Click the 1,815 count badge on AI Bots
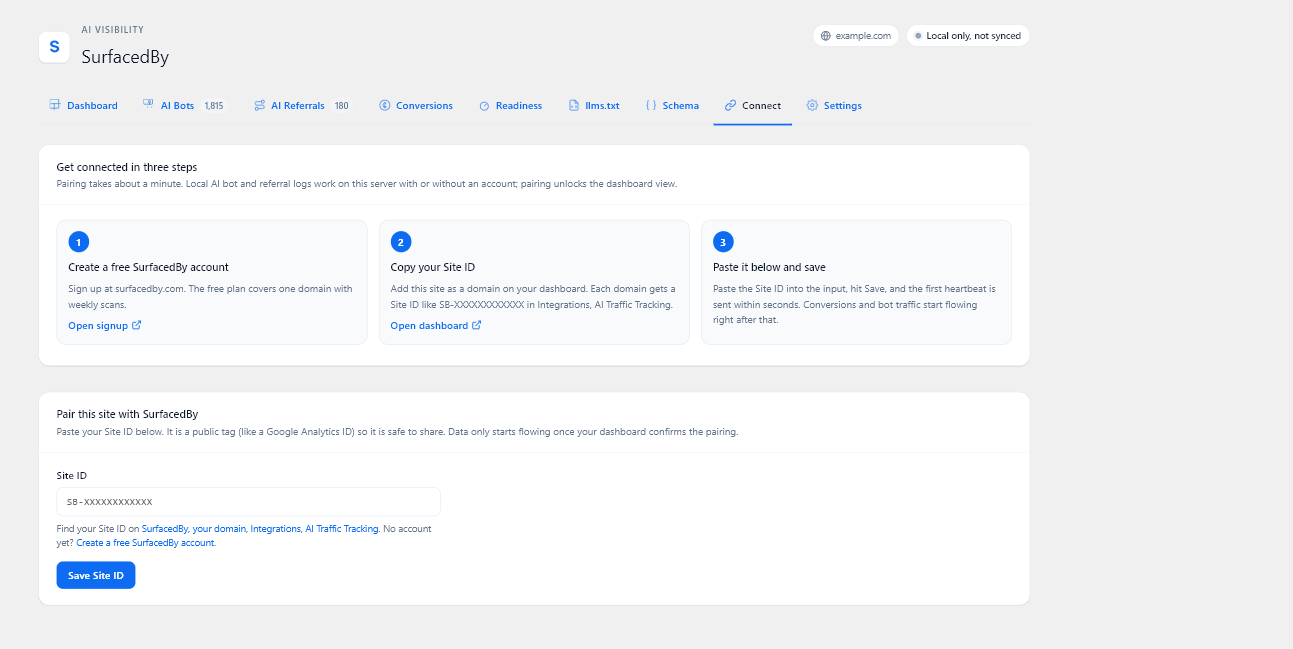This screenshot has width=1293, height=649. click(214, 105)
